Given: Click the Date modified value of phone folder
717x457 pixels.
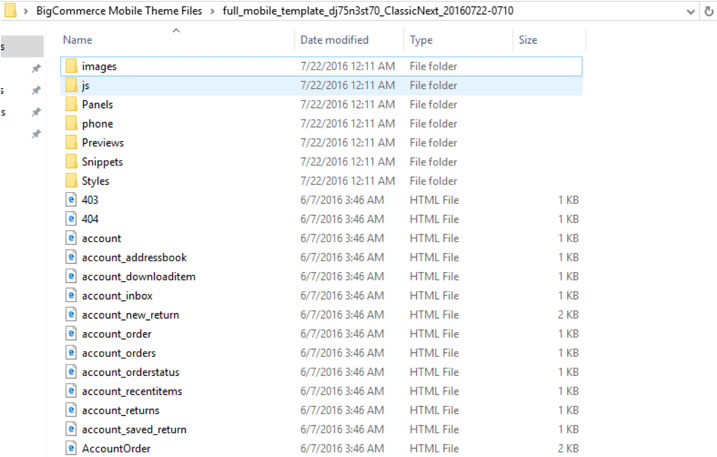Looking at the screenshot, I should click(348, 124).
